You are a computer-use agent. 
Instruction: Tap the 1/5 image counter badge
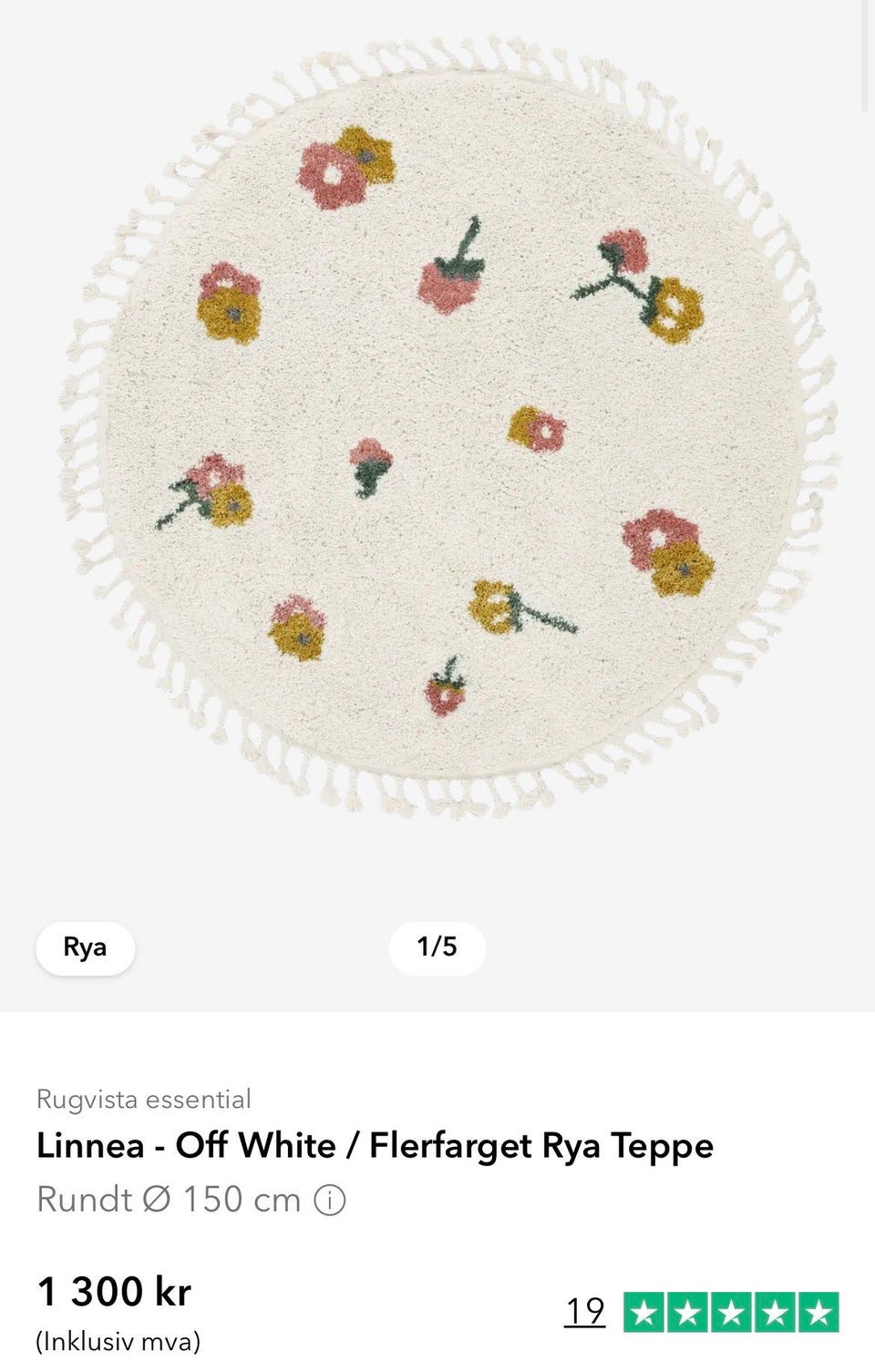[x=437, y=947]
